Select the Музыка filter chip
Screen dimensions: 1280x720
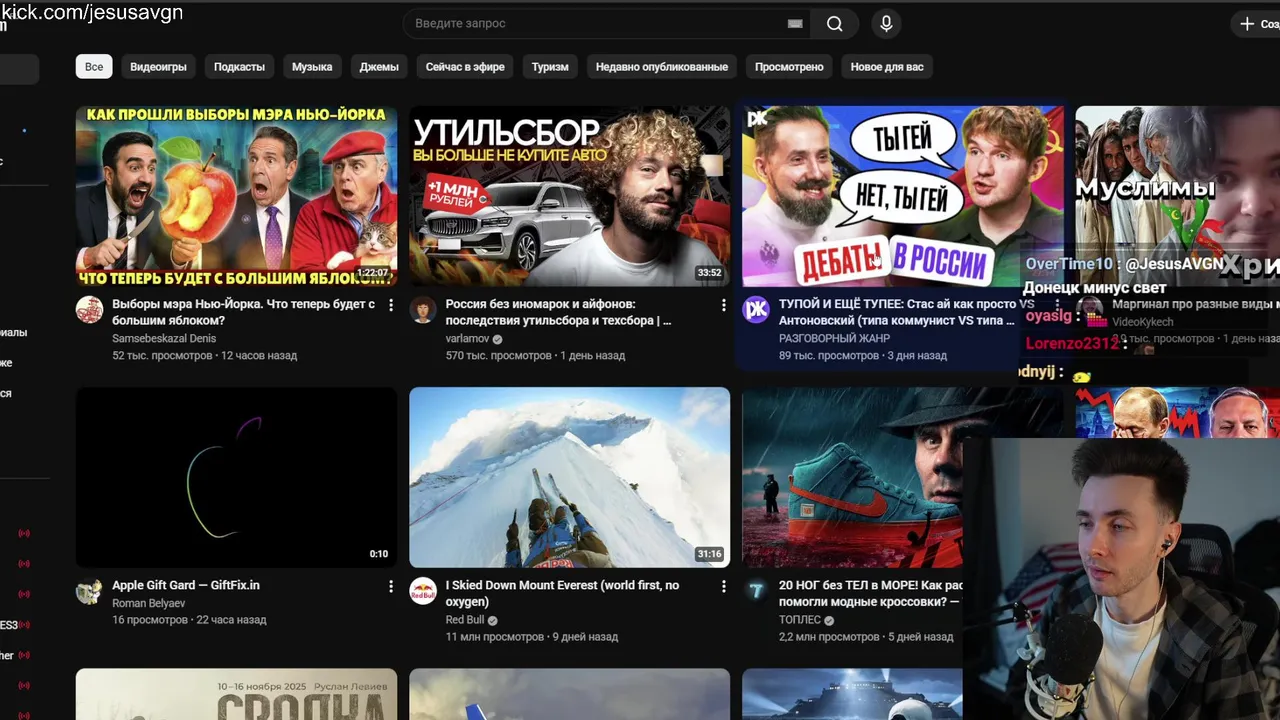tap(312, 67)
